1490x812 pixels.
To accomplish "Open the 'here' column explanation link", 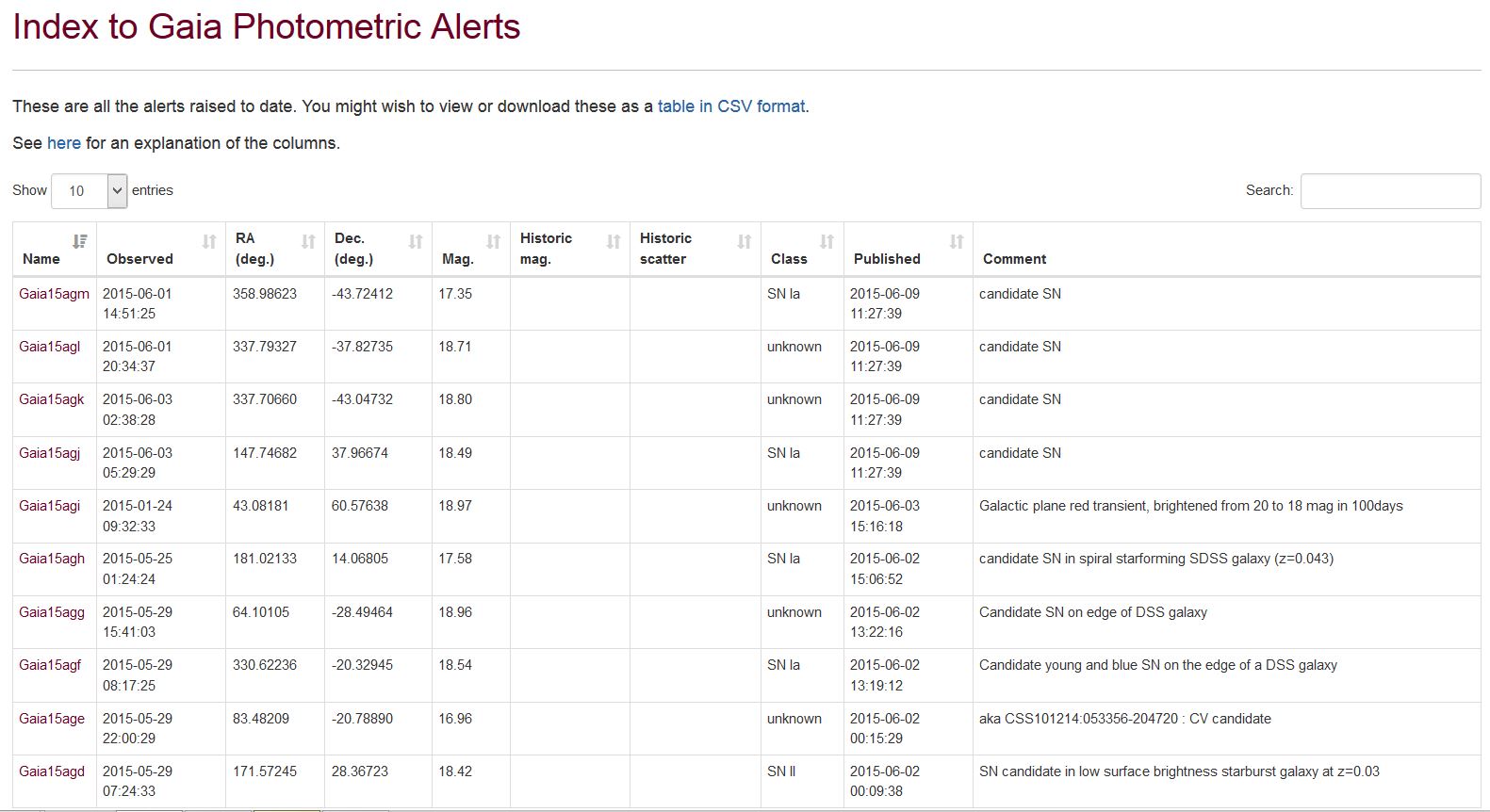I will [64, 143].
